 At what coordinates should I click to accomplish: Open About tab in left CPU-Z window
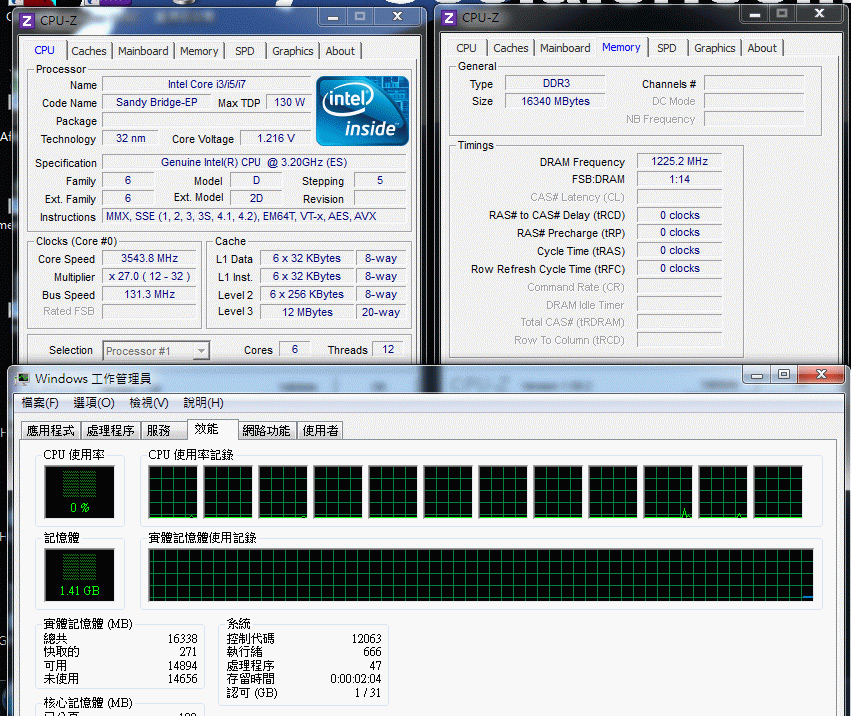340,51
